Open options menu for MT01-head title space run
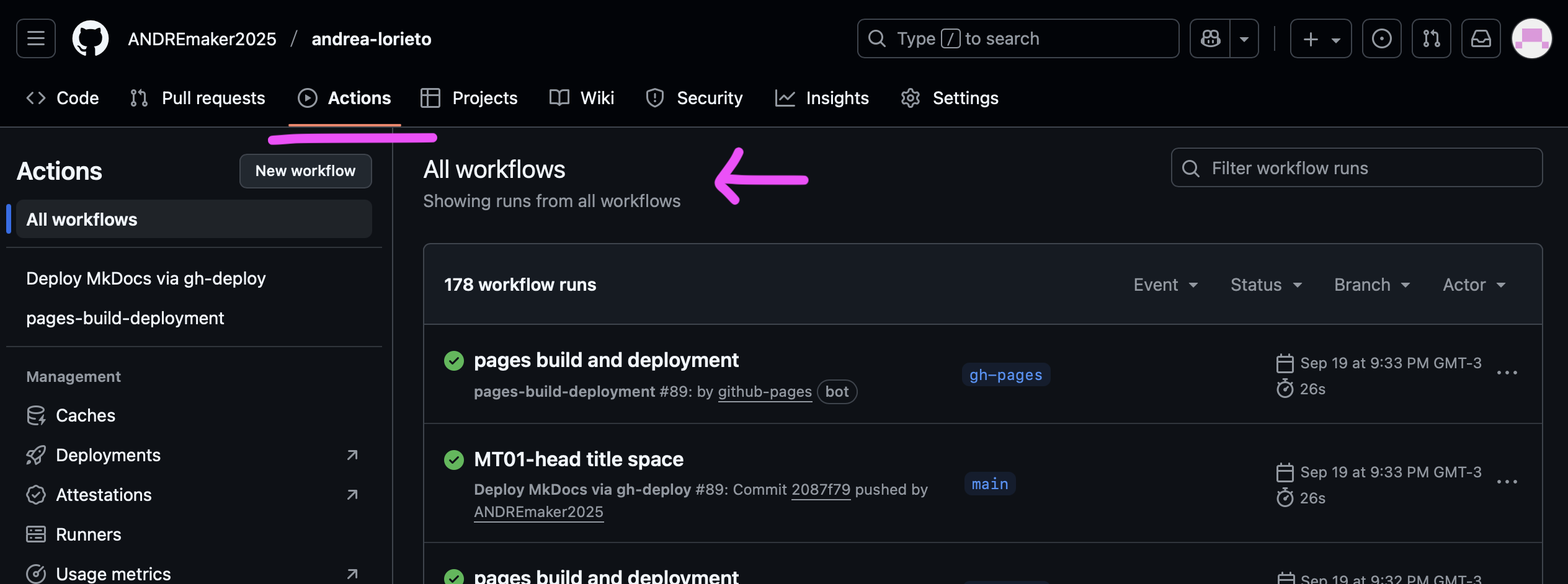The height and width of the screenshot is (584, 1568). pos(1507,482)
